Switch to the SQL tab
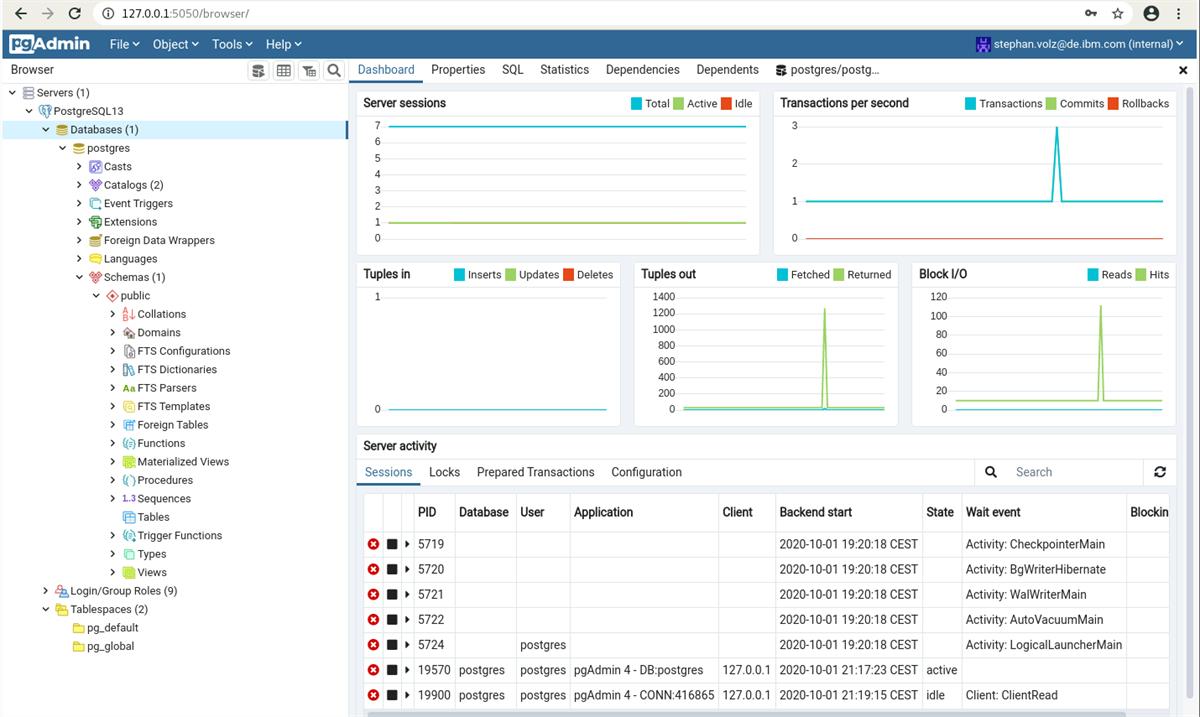 tap(512, 70)
